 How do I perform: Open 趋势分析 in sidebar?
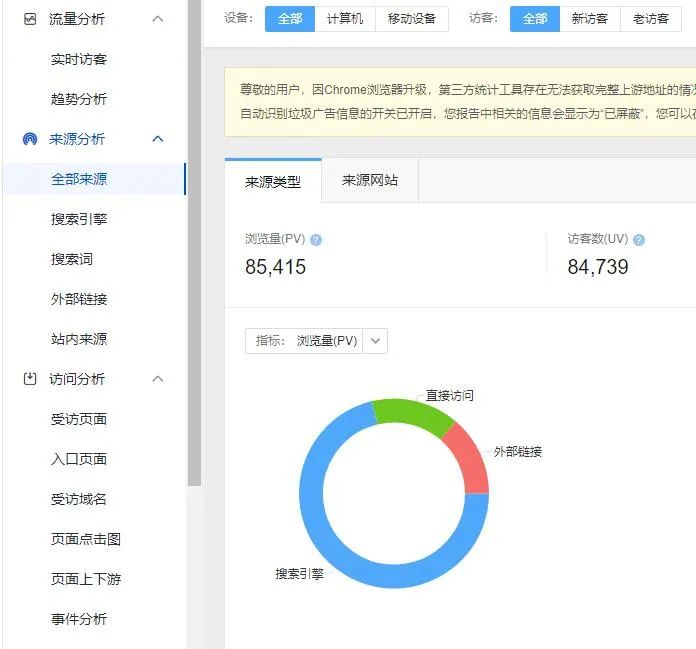click(79, 99)
